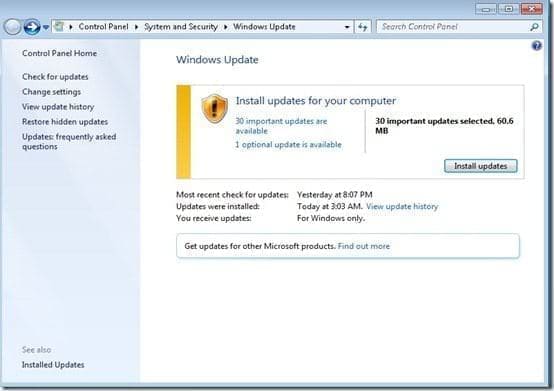Open the recent pages dropdown arrow
Image resolution: width=554 pixels, height=391 pixels.
46,27
